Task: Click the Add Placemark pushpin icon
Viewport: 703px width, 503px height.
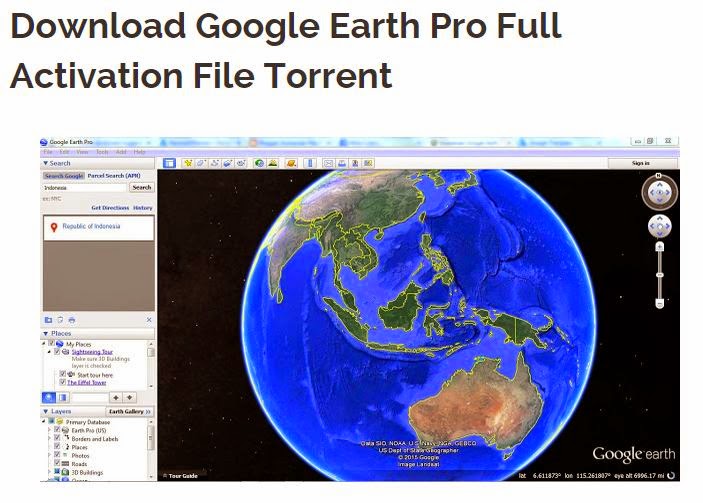Action: tap(188, 163)
